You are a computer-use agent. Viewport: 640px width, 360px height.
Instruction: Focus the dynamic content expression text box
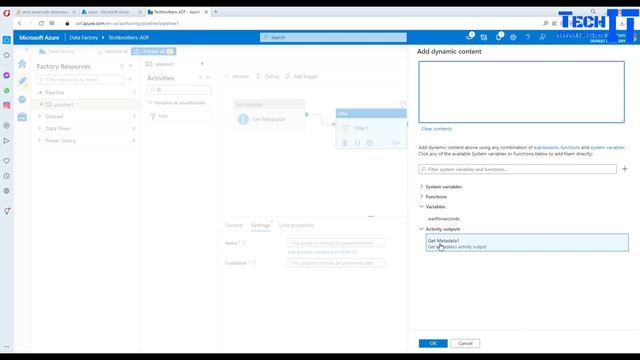point(521,92)
